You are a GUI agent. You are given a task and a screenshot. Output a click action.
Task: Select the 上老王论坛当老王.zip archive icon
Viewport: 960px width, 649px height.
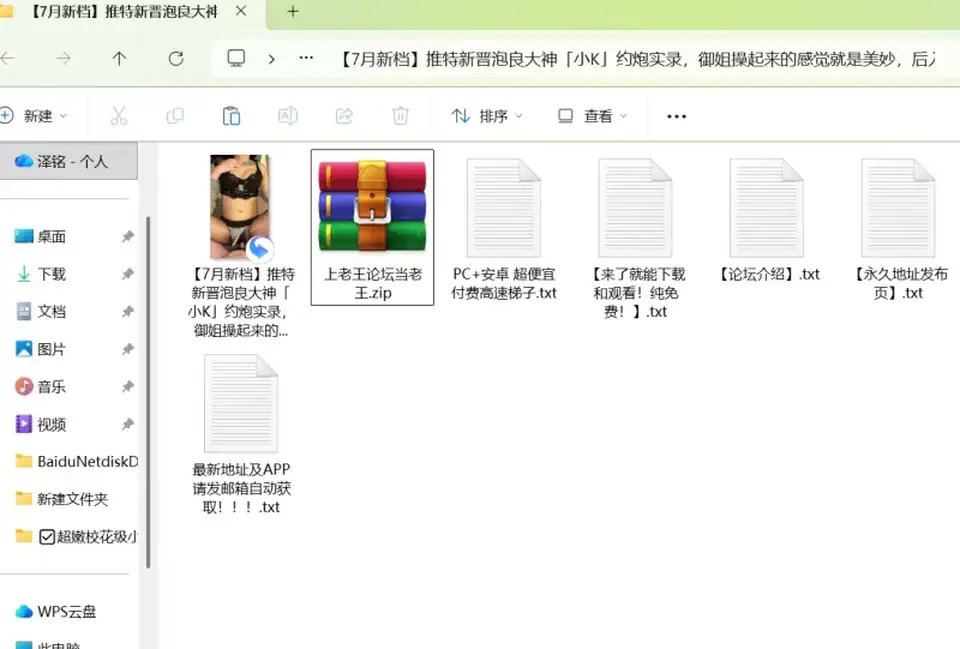[x=372, y=206]
